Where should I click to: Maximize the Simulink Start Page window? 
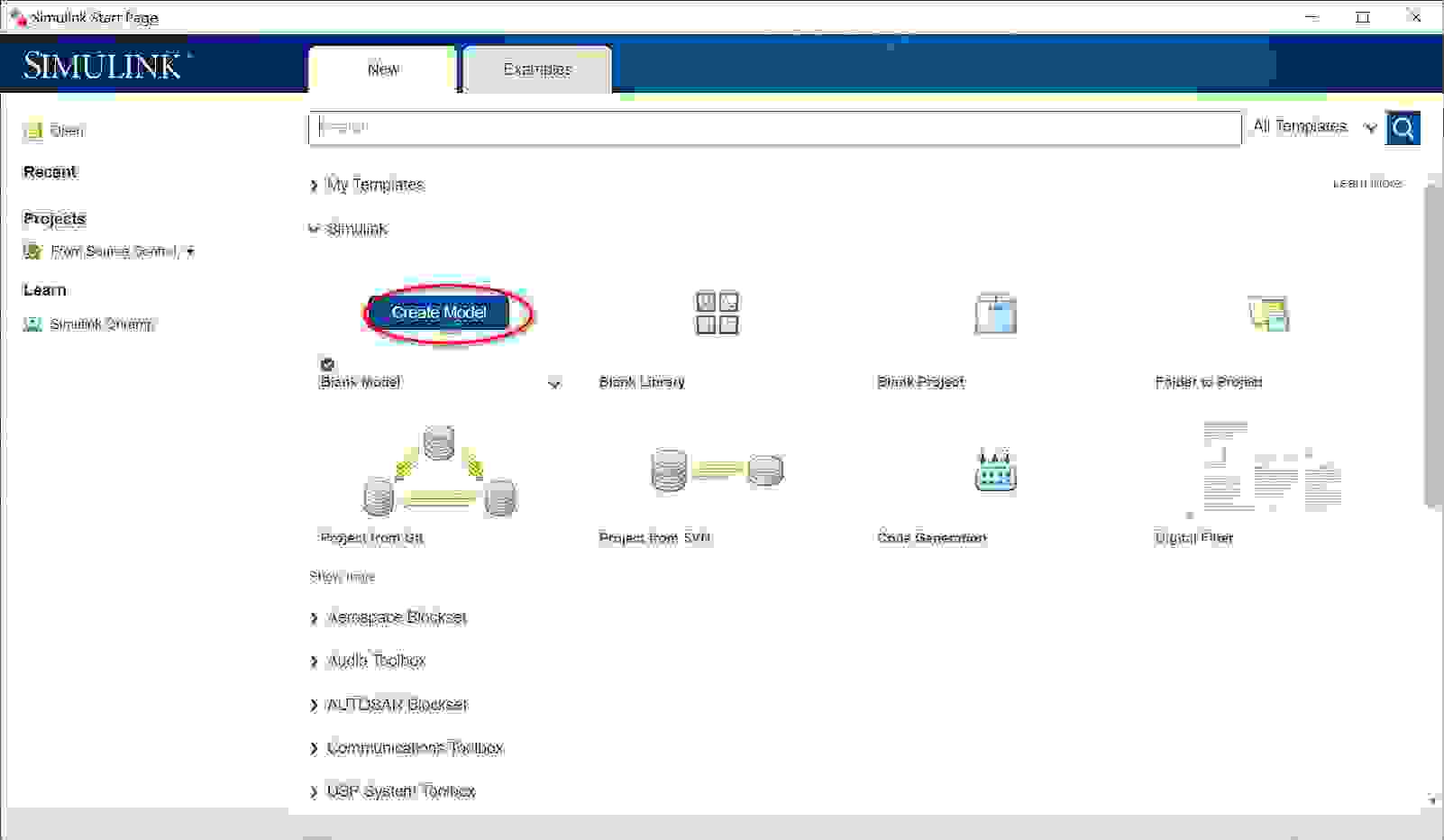click(1363, 17)
